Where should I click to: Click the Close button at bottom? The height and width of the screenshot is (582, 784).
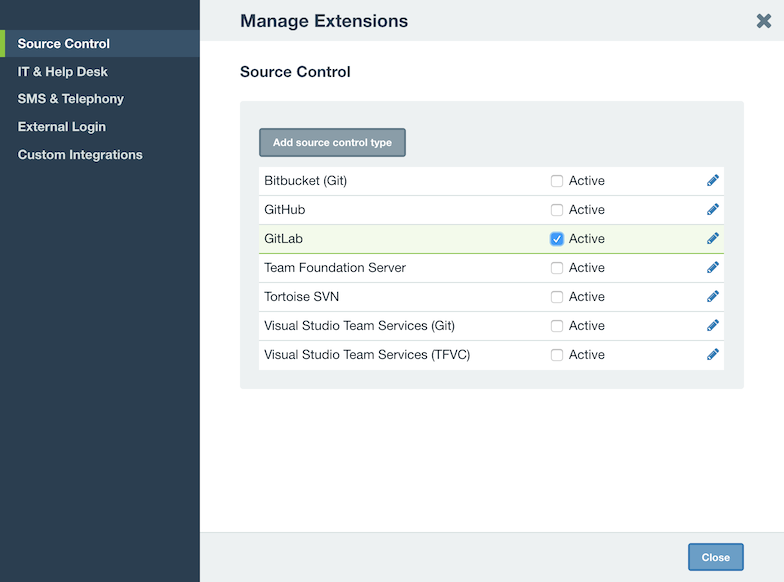[716, 557]
